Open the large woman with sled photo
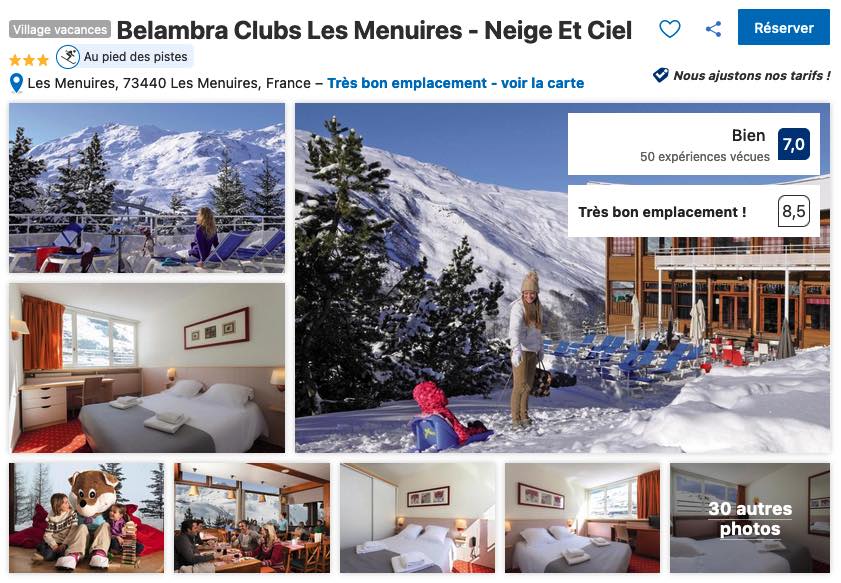The width and height of the screenshot is (841, 583). coord(562,278)
